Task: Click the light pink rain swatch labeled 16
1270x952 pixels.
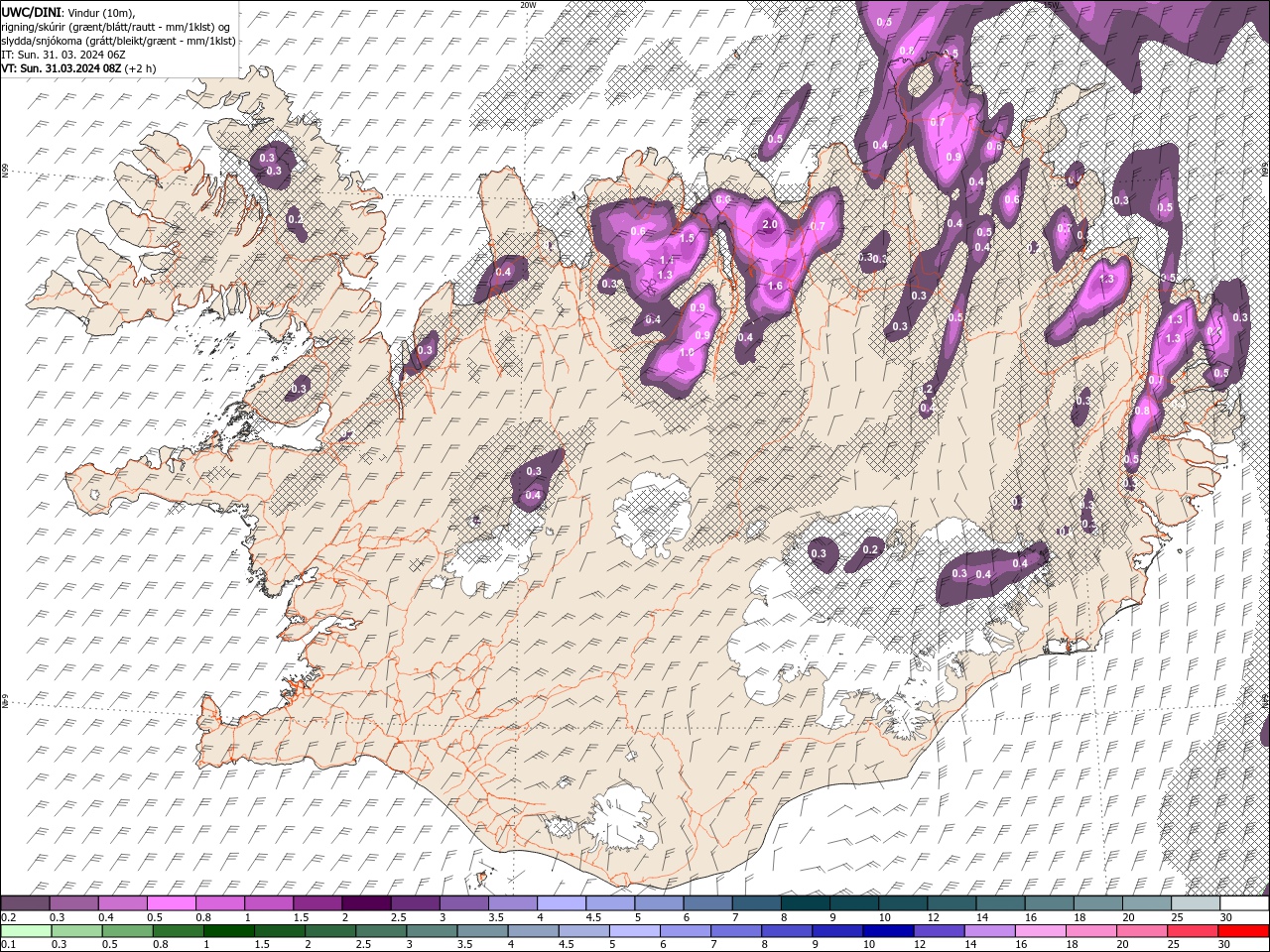Action: click(1040, 930)
